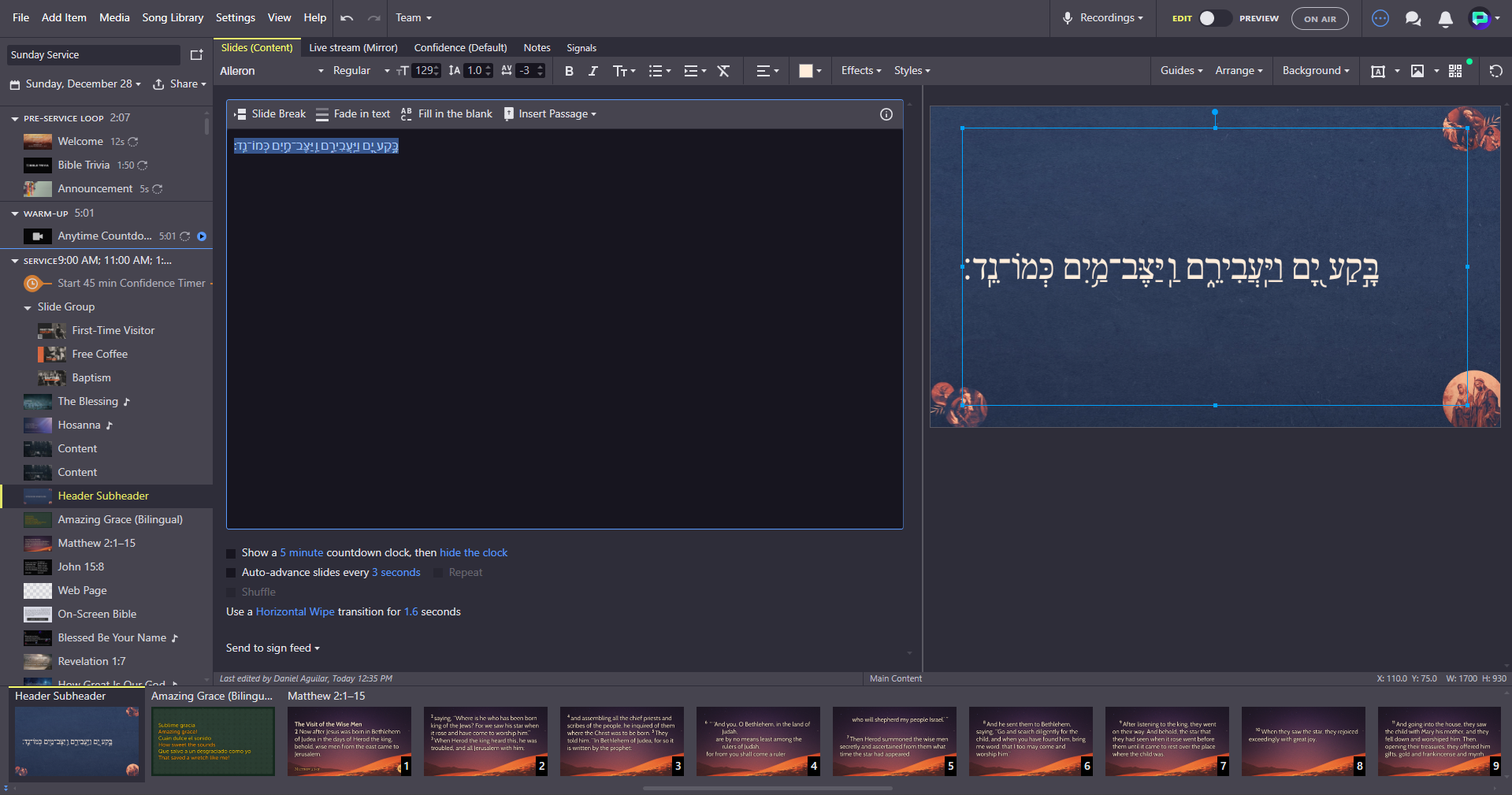Open the Regular font weight dropdown
The image size is (1512, 795).
[x=361, y=71]
